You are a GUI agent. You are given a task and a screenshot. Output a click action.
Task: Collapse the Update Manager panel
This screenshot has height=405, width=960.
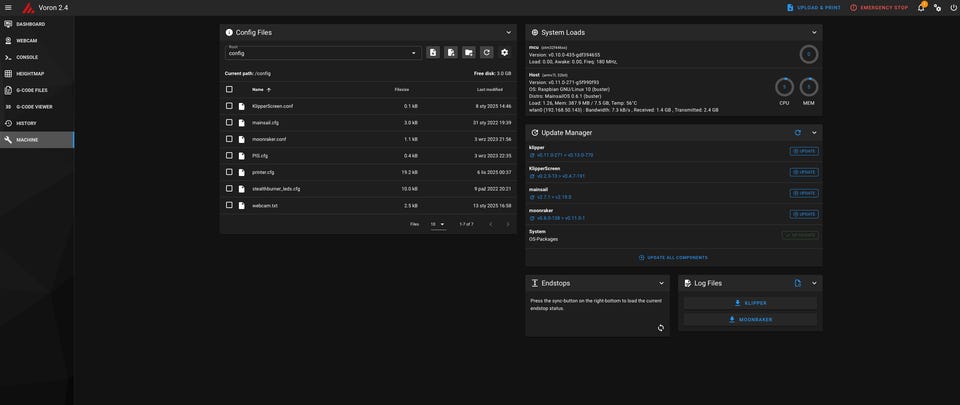[x=814, y=132]
